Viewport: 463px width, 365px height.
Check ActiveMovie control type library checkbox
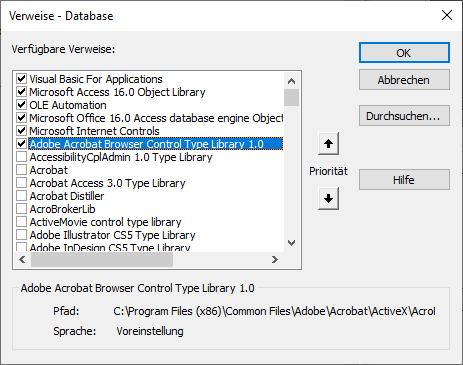coord(22,222)
